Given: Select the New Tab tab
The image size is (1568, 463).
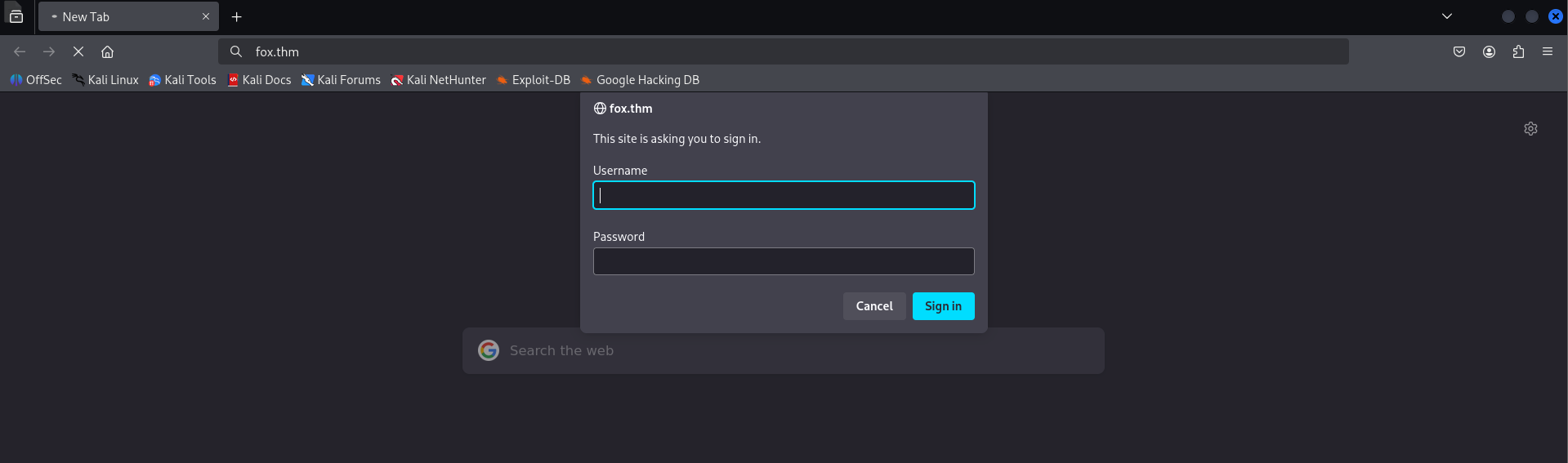Looking at the screenshot, I should point(114,16).
